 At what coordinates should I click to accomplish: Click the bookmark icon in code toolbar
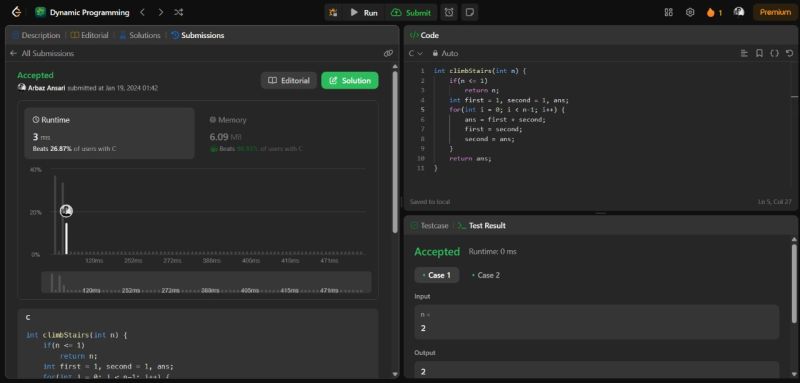(759, 53)
